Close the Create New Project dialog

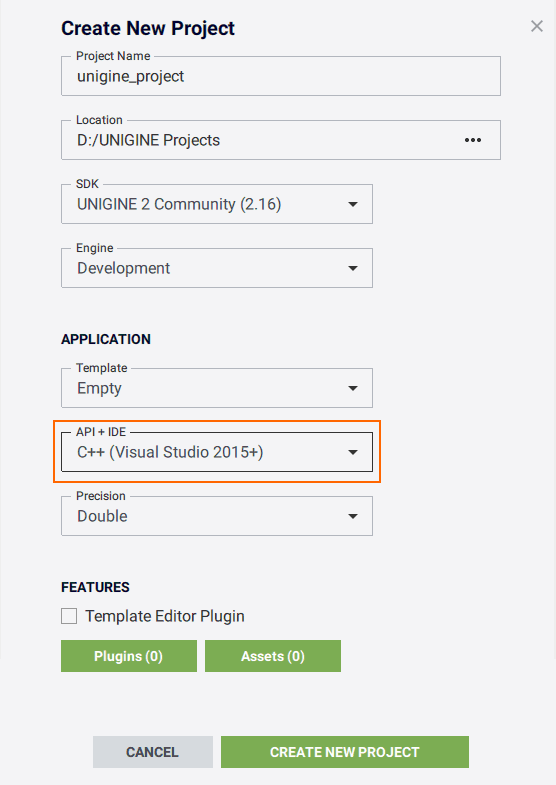pyautogui.click(x=537, y=26)
